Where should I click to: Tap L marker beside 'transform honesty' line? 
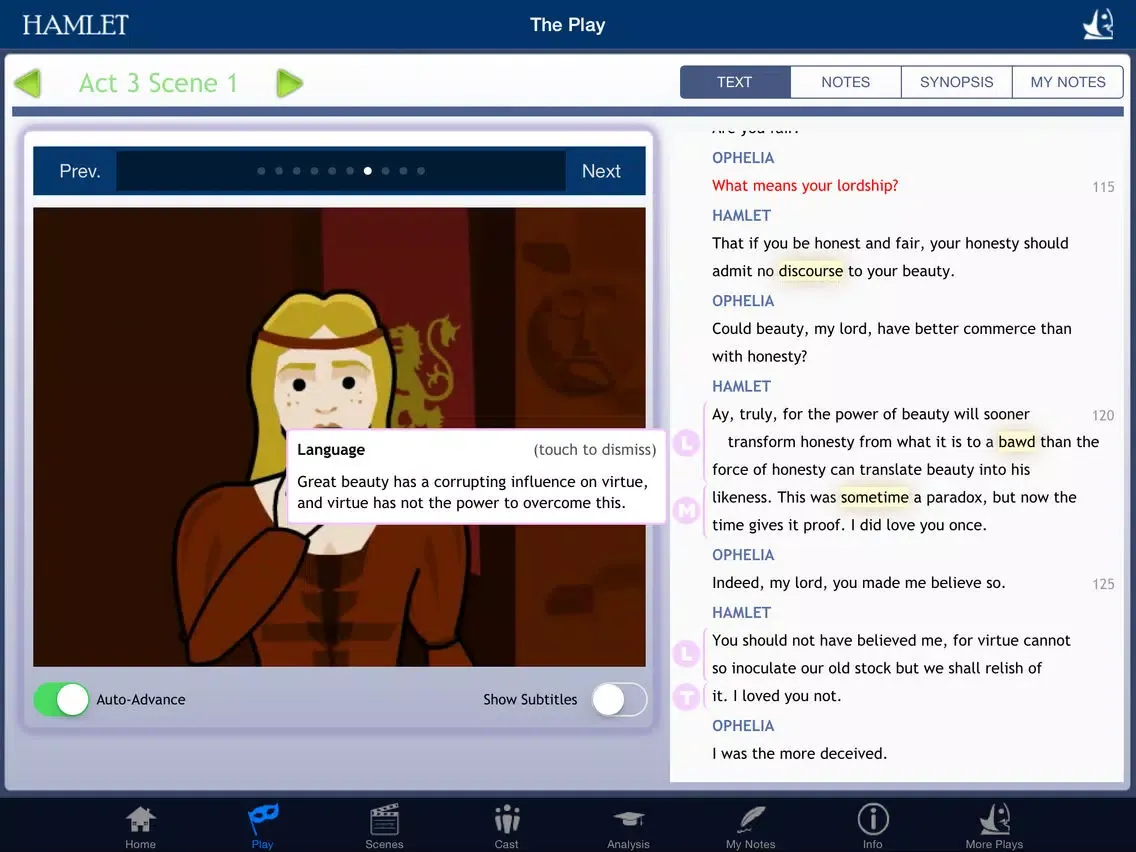pyautogui.click(x=686, y=442)
